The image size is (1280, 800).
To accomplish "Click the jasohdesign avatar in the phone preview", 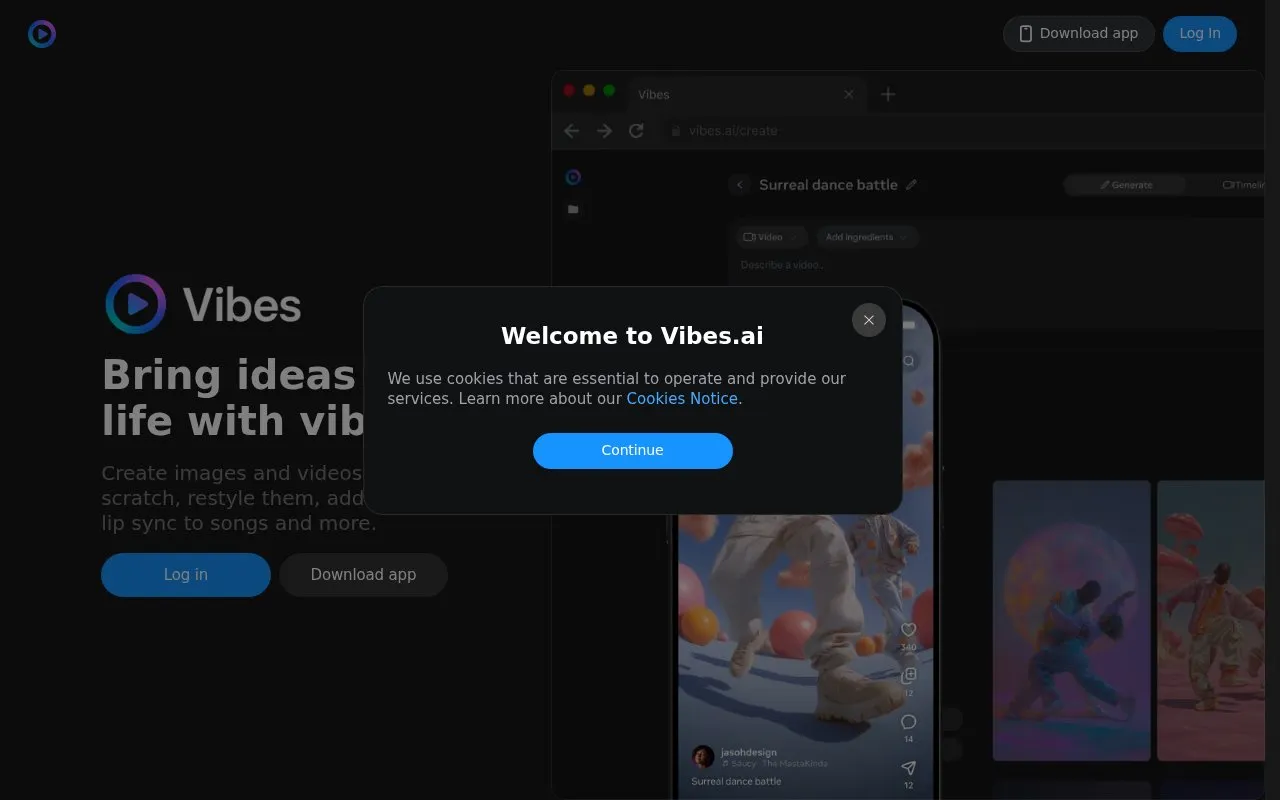I will click(703, 757).
